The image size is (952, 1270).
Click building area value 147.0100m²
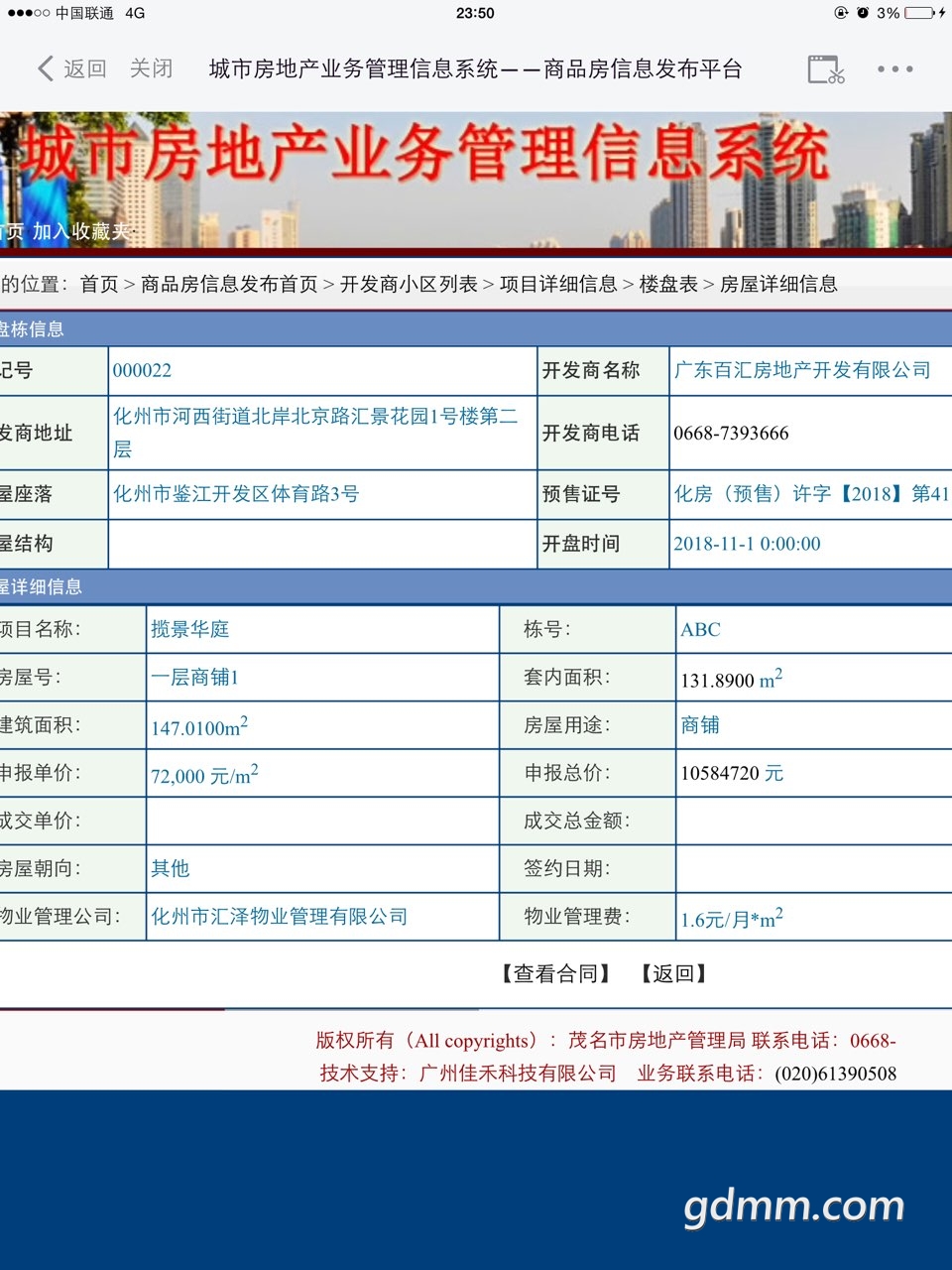[199, 726]
